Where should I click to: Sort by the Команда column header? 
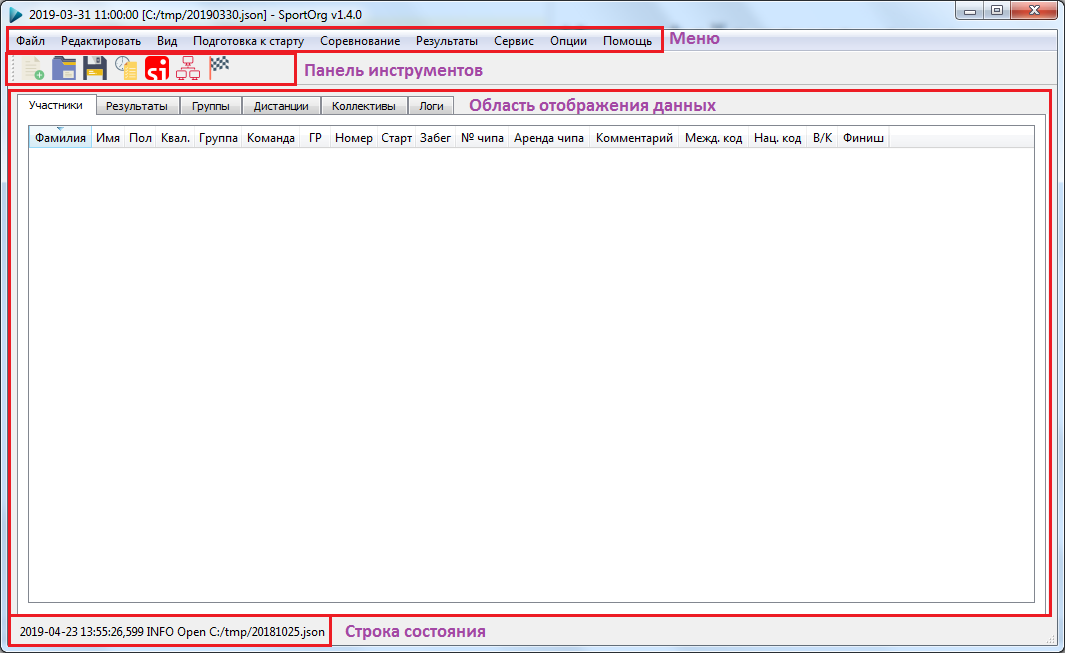point(271,138)
